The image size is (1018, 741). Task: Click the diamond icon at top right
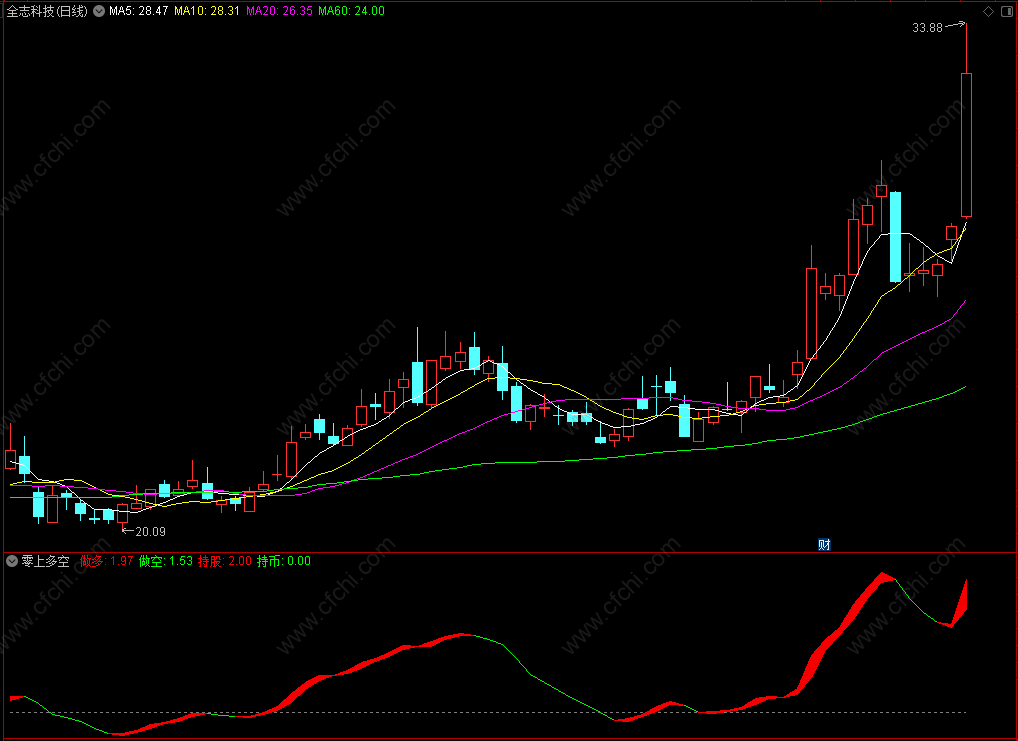coord(988,11)
